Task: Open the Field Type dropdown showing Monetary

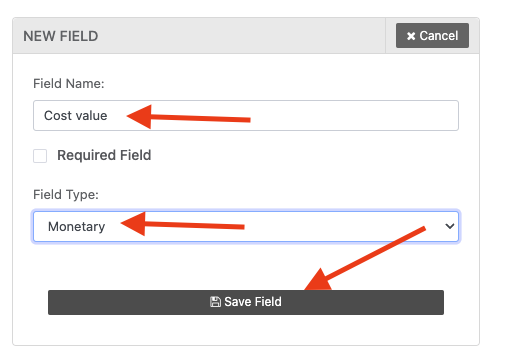Action: pos(246,226)
